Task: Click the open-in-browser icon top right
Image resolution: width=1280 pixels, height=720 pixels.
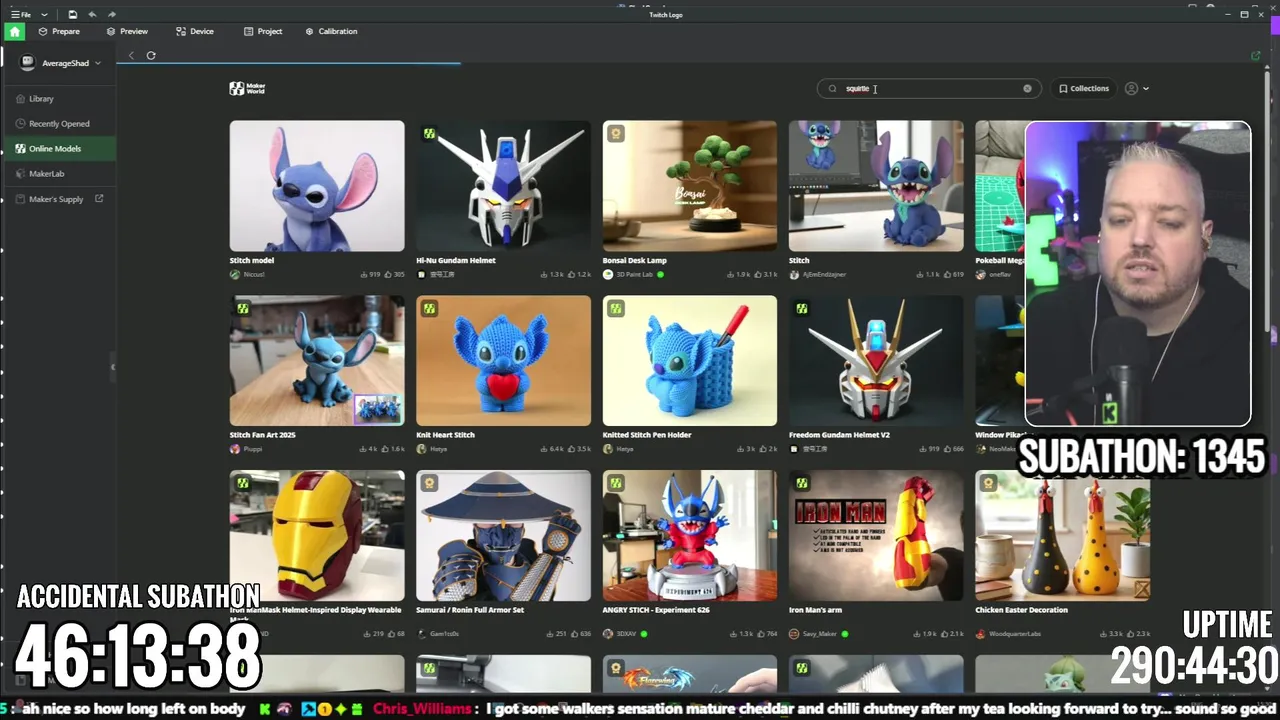Action: coord(1256,56)
